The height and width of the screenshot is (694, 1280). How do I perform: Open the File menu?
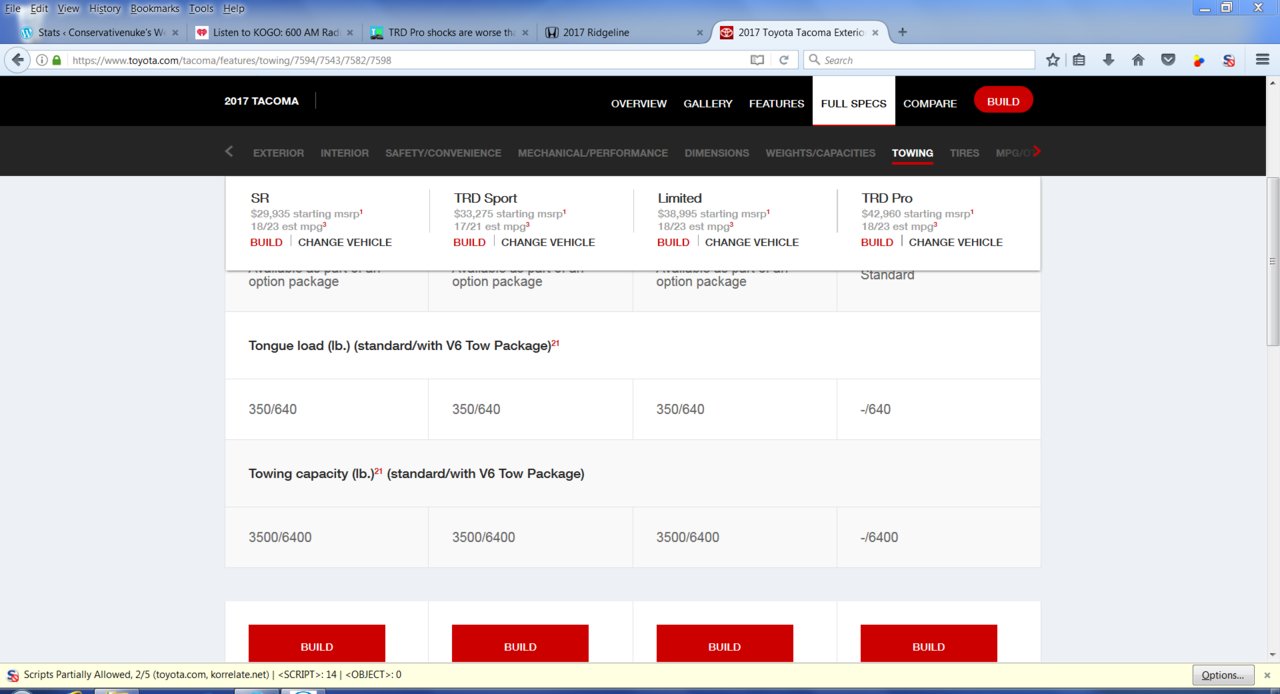pos(13,8)
